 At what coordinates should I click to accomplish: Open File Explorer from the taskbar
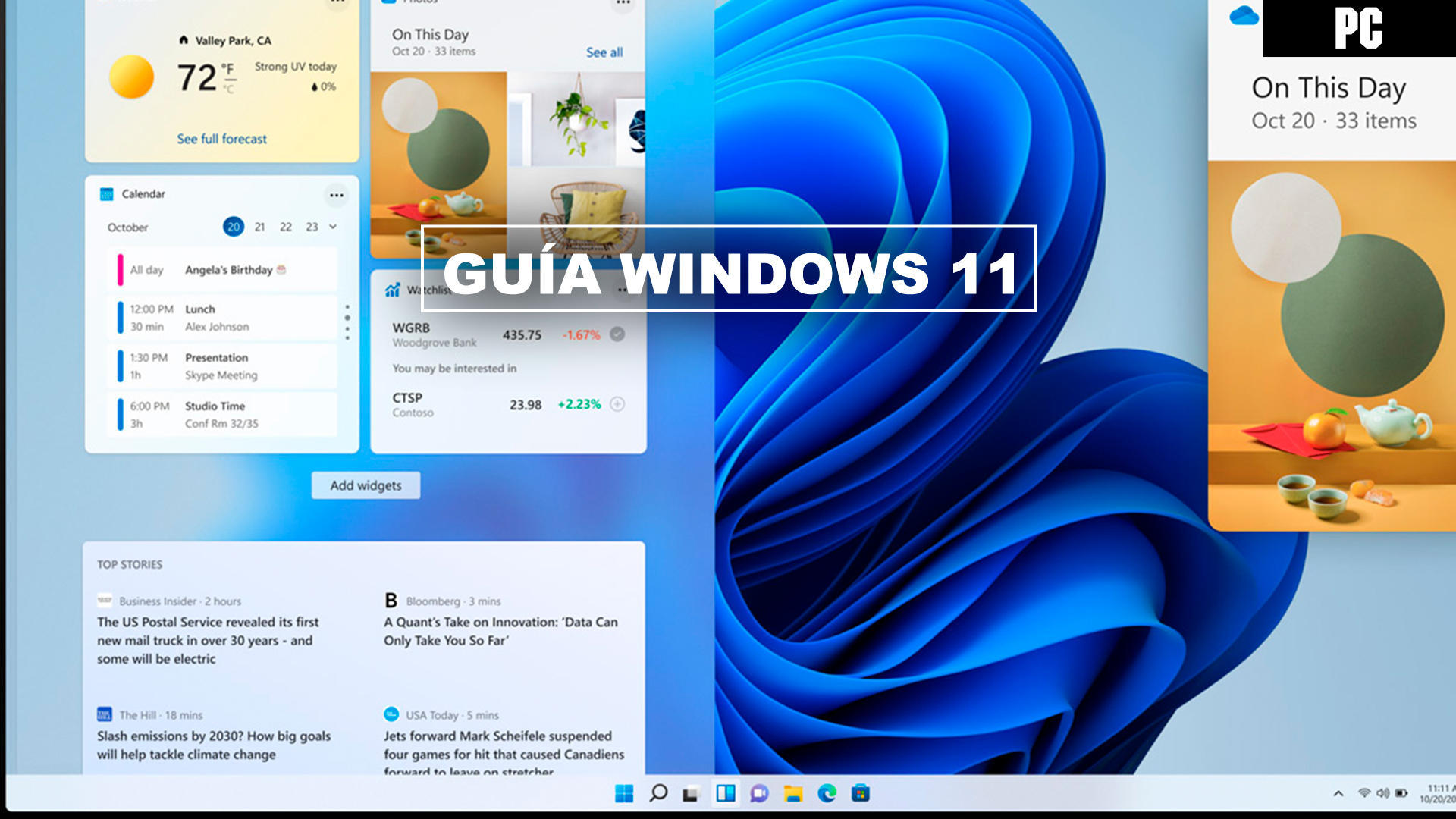coord(792,794)
